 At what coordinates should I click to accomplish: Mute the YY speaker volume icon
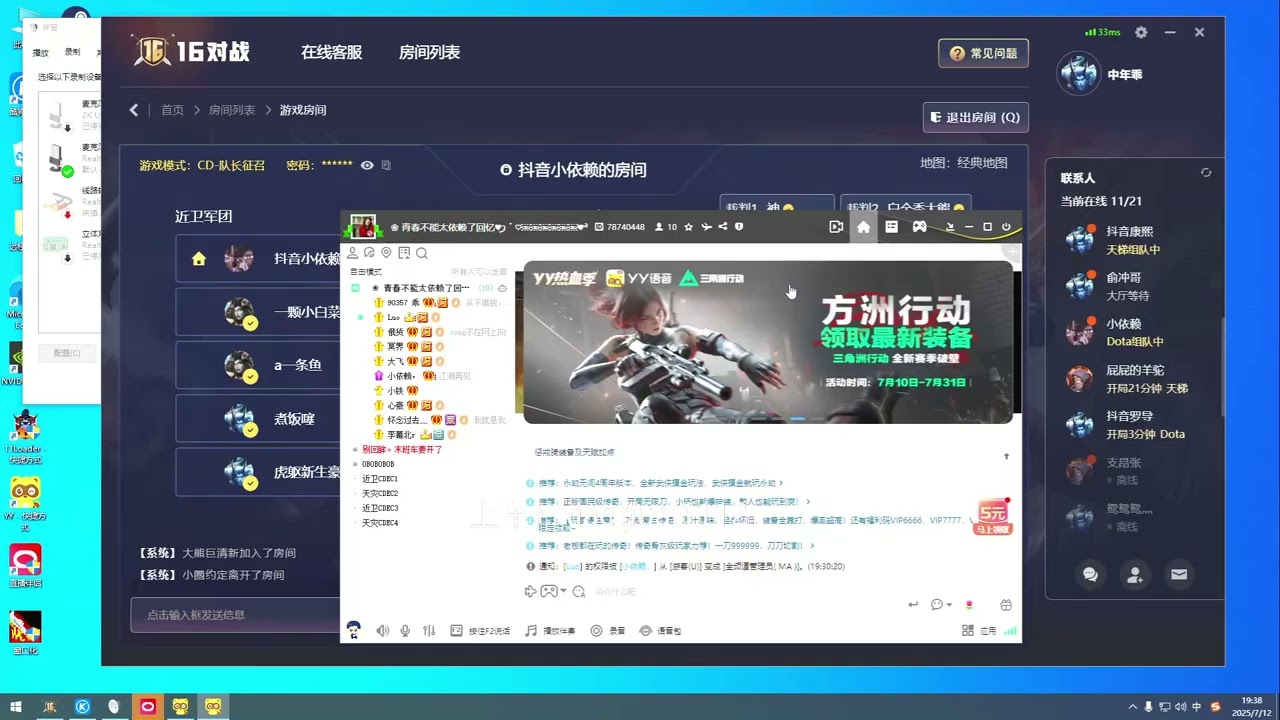click(382, 631)
